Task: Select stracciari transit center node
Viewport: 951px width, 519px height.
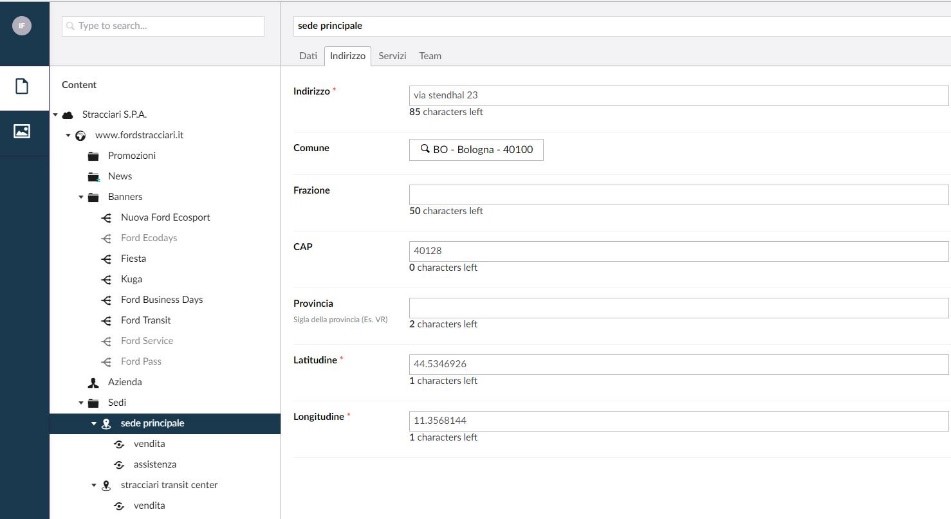Action: (169, 485)
